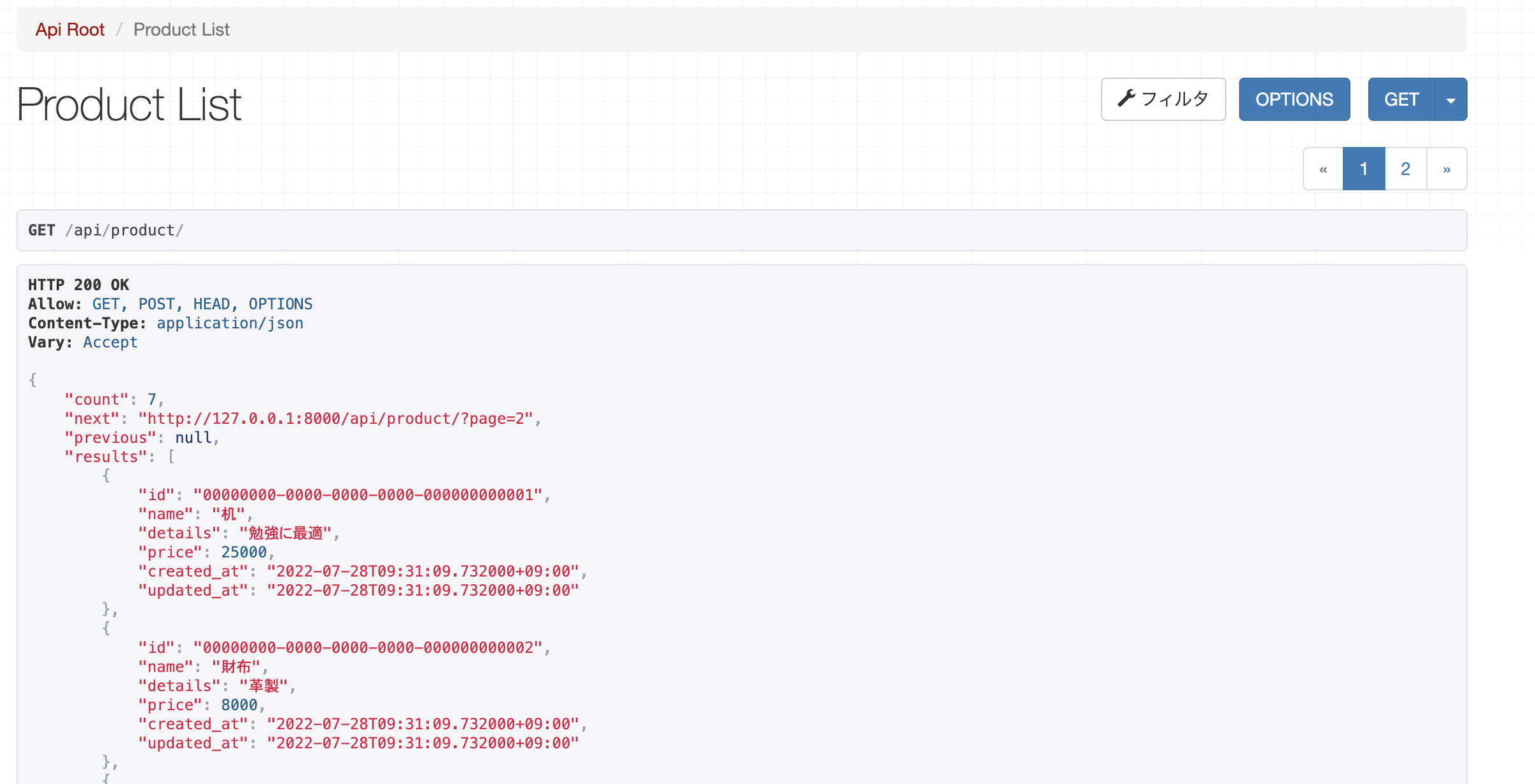Open the next page URL in JSON

[335, 419]
